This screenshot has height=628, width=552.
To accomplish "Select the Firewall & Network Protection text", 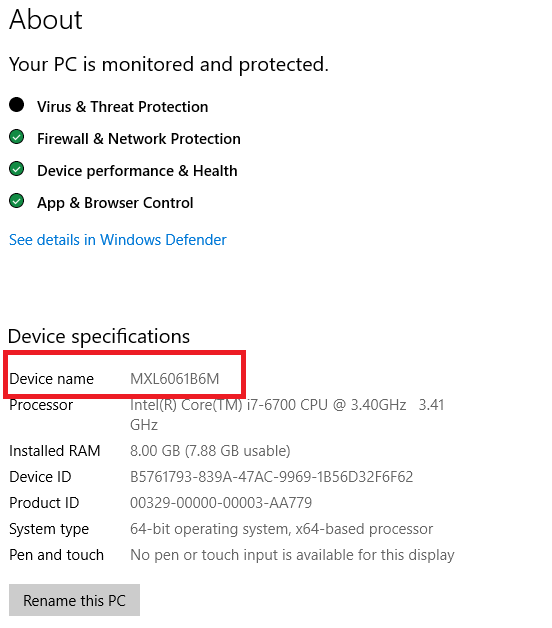I will point(139,139).
